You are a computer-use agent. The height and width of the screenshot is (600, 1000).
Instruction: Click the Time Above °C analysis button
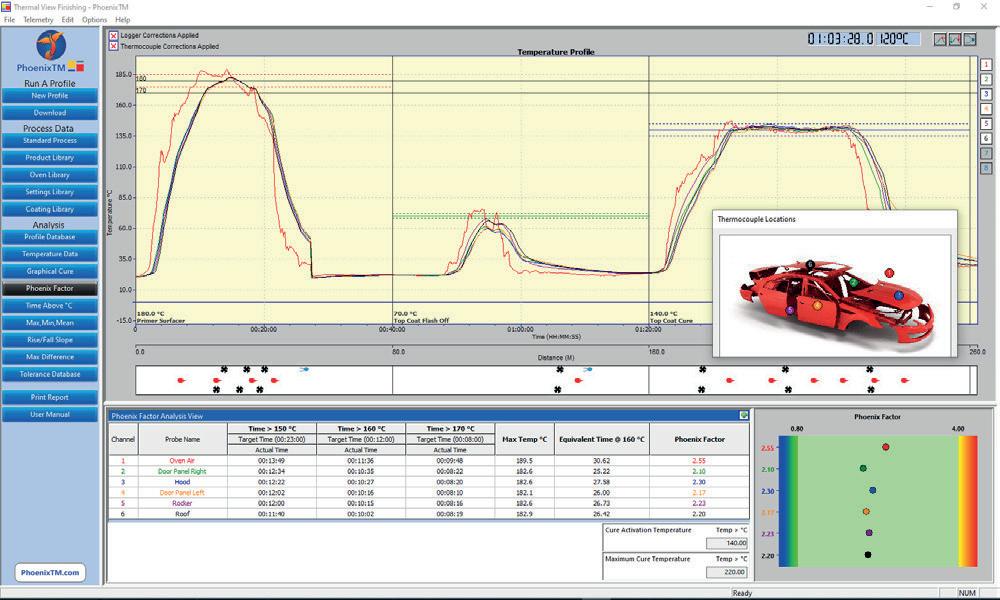[x=50, y=305]
